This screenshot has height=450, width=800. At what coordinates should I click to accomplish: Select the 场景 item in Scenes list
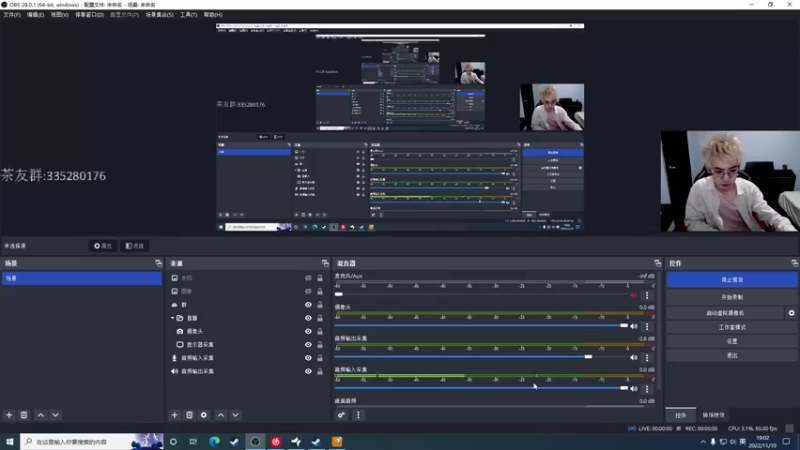[82, 279]
